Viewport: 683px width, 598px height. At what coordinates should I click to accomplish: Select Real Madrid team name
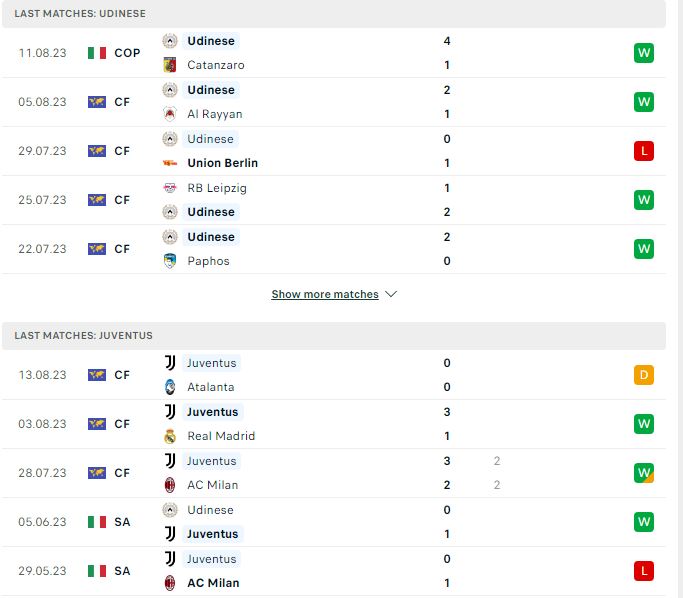click(221, 436)
